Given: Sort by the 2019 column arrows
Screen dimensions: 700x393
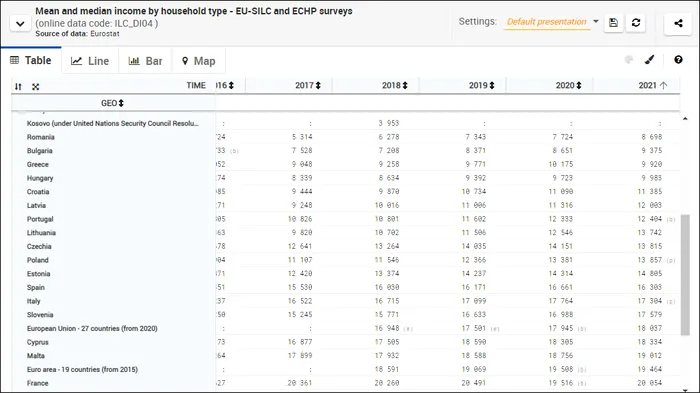Looking at the screenshot, I should [492, 85].
